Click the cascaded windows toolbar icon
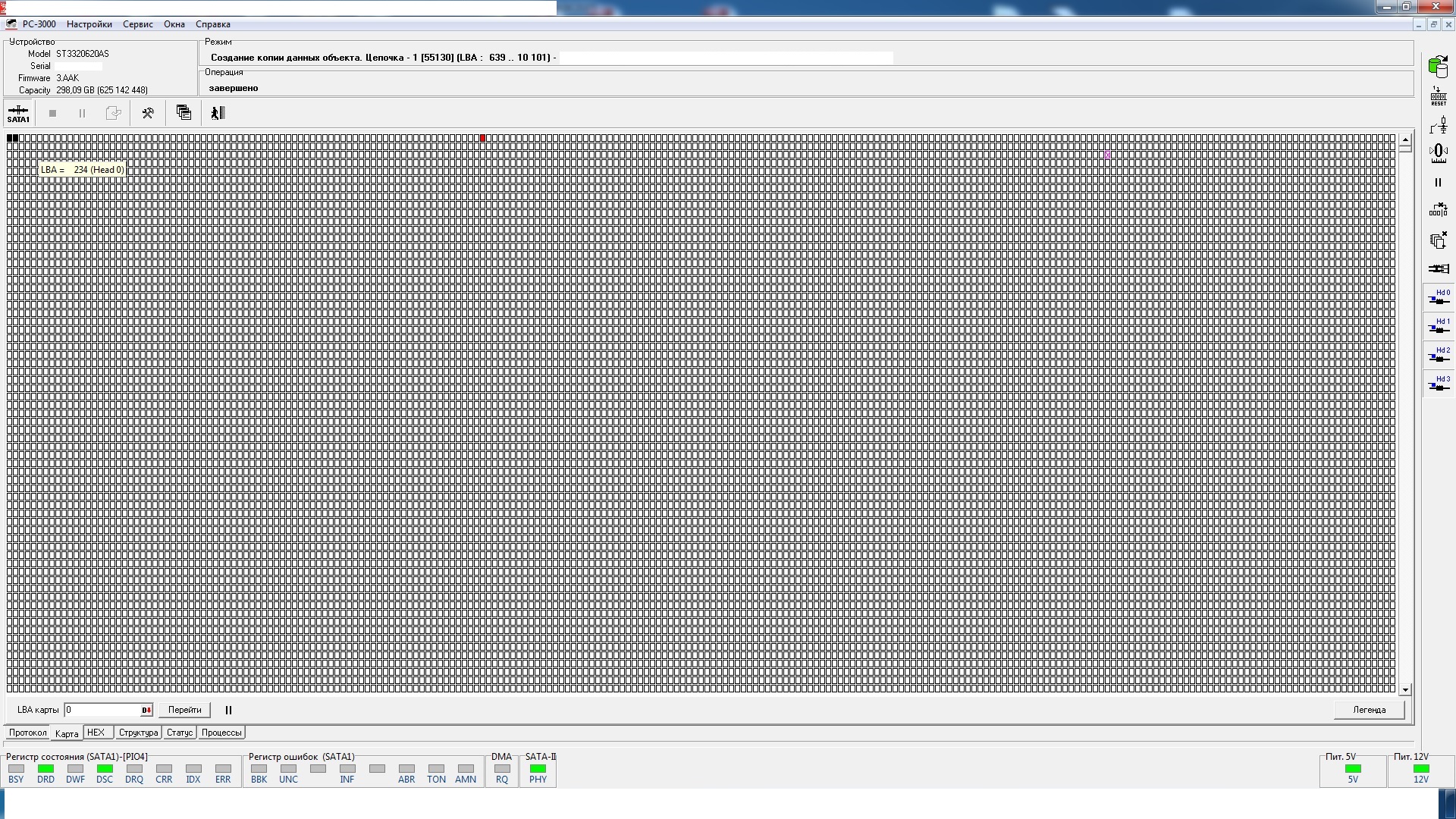1456x819 pixels. coord(184,113)
